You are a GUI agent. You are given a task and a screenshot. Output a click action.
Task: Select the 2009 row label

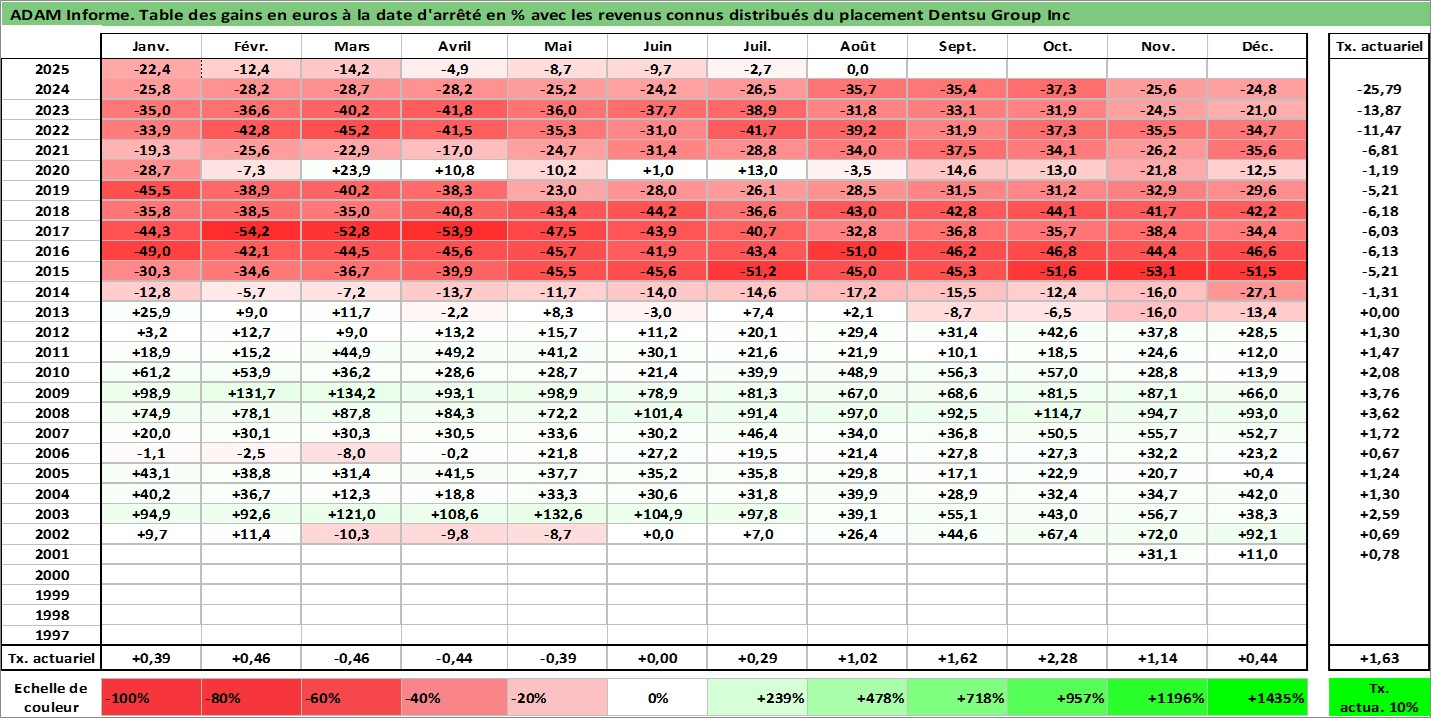pos(51,393)
